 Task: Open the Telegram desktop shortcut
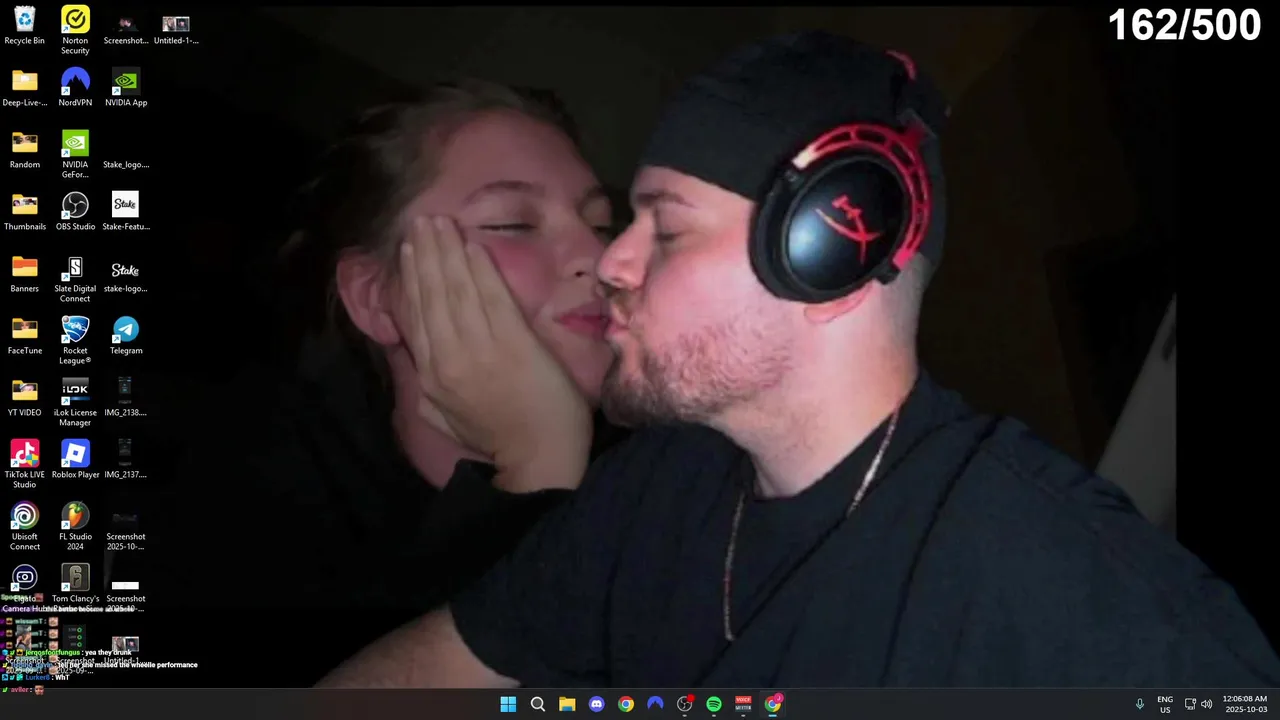pyautogui.click(x=125, y=336)
